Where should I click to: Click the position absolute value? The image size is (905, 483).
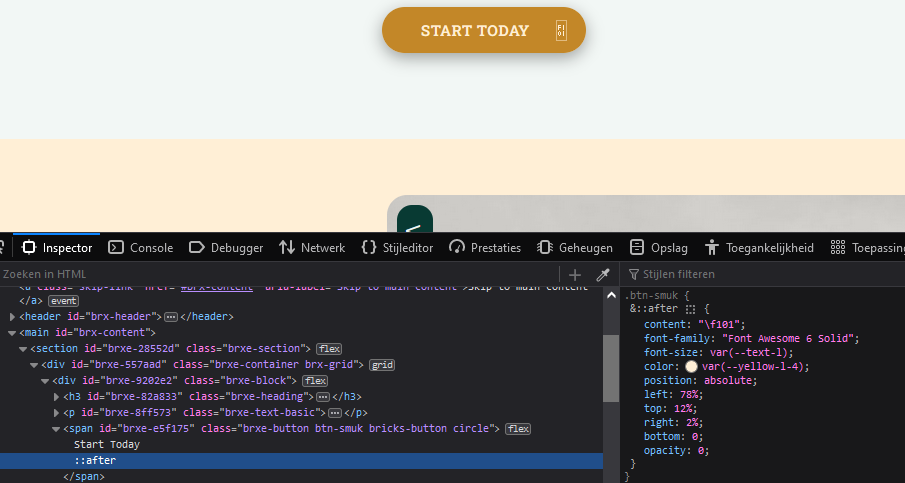[727, 380]
